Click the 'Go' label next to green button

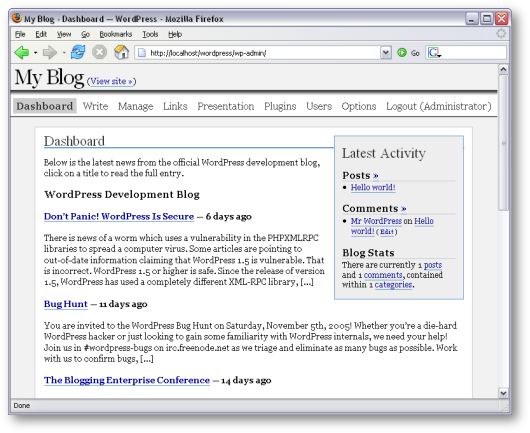pos(415,53)
